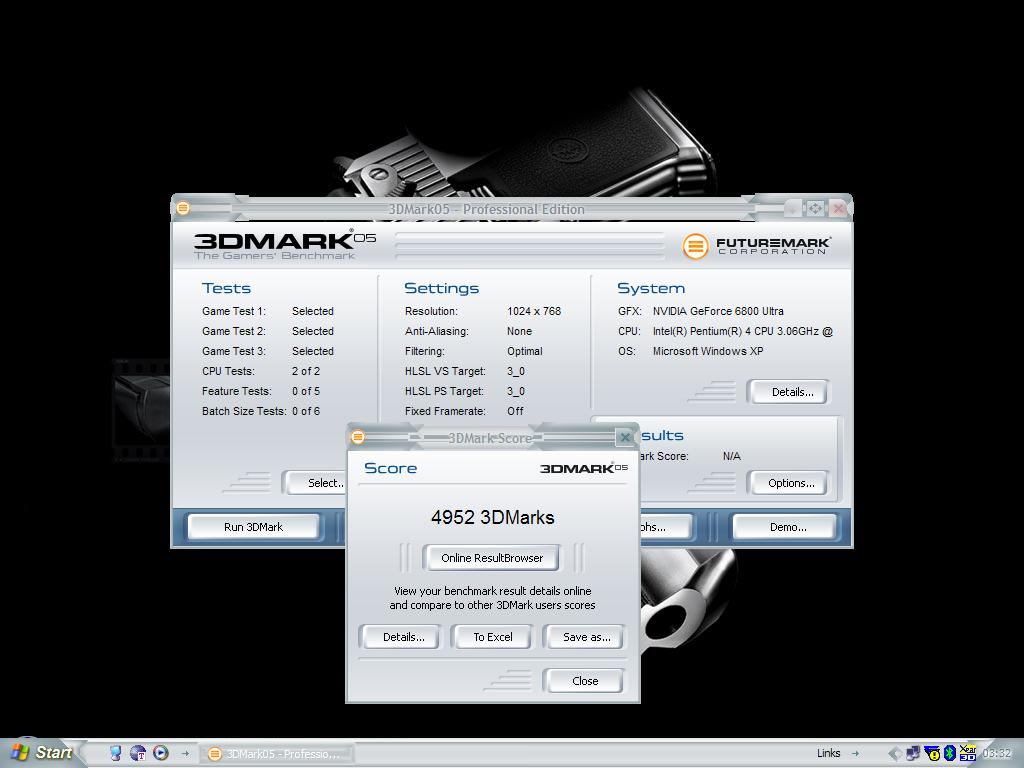This screenshot has height=768, width=1024.
Task: Export the score To Excel
Action: coord(492,637)
